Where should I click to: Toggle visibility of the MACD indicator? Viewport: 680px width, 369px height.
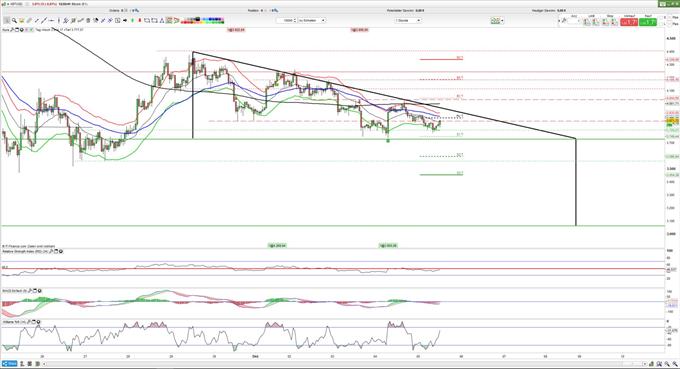(x=39, y=291)
